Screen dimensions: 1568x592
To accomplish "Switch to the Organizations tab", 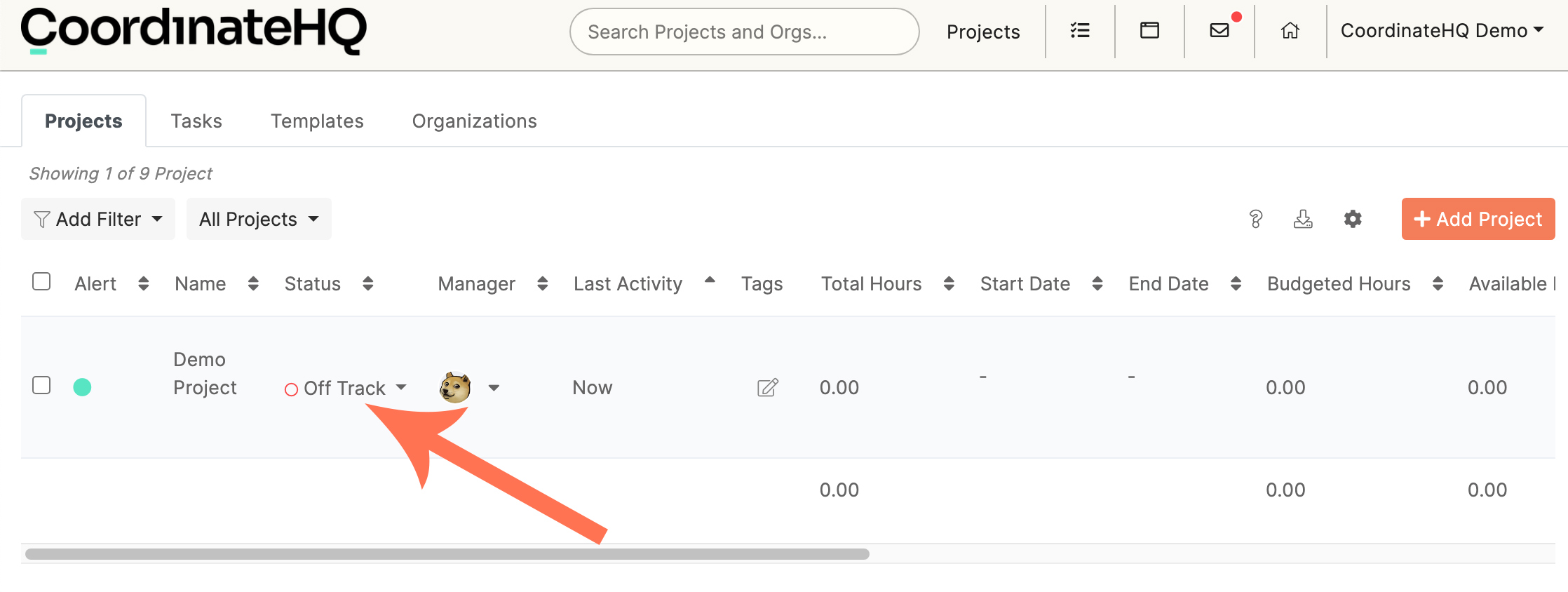I will point(474,121).
